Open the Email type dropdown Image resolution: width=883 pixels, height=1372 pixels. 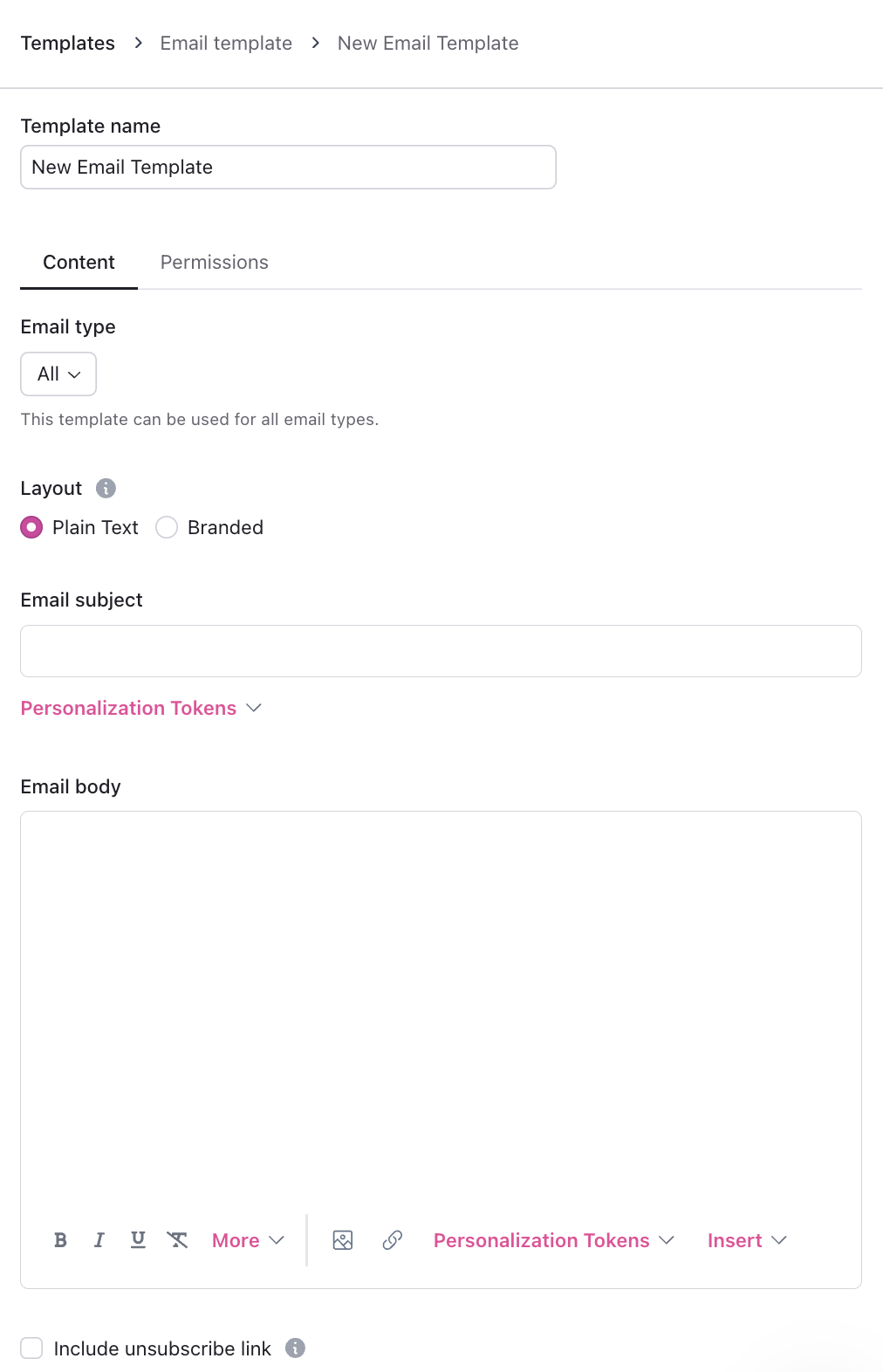[x=58, y=374]
